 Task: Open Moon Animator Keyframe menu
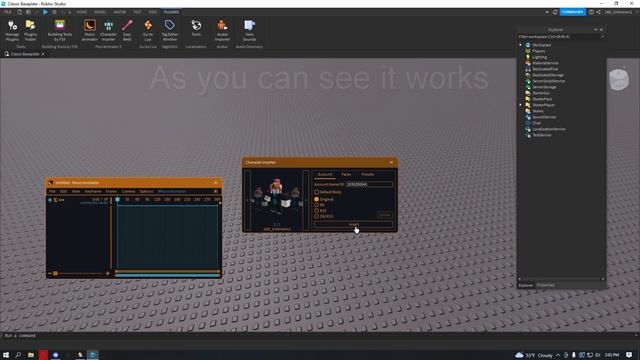point(93,191)
